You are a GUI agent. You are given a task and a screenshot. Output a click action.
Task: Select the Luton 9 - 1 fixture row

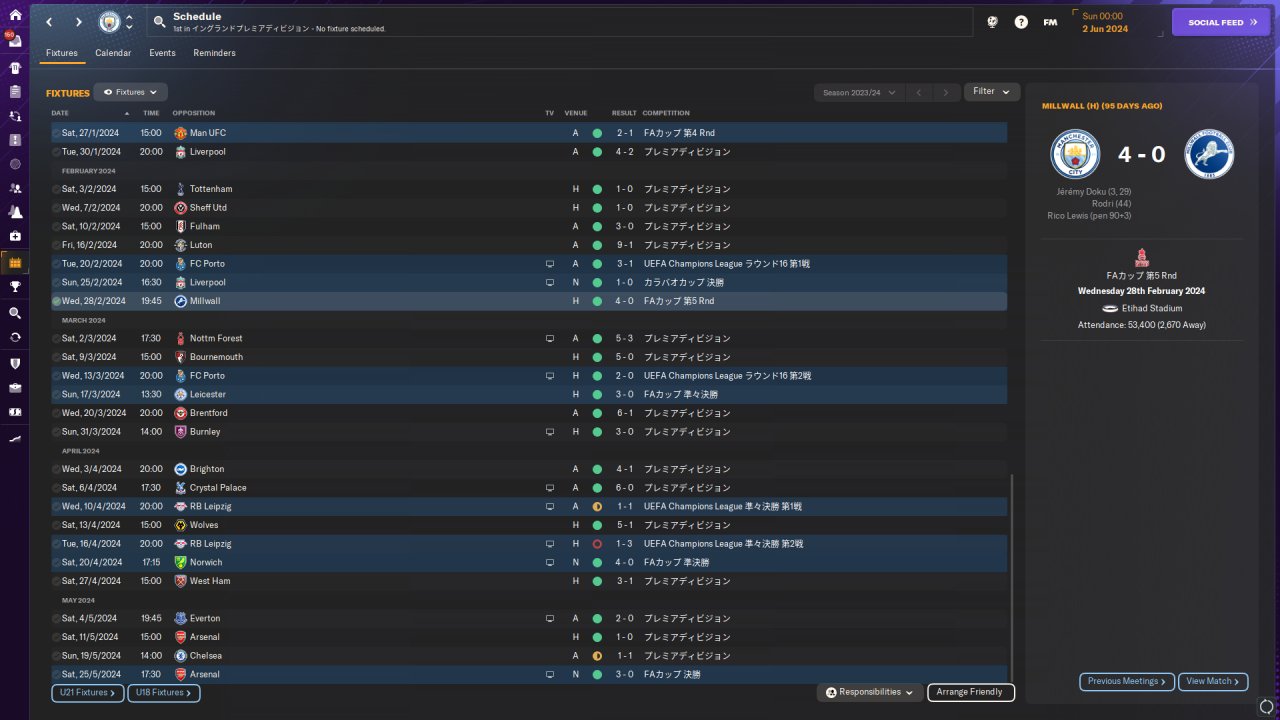pos(529,245)
